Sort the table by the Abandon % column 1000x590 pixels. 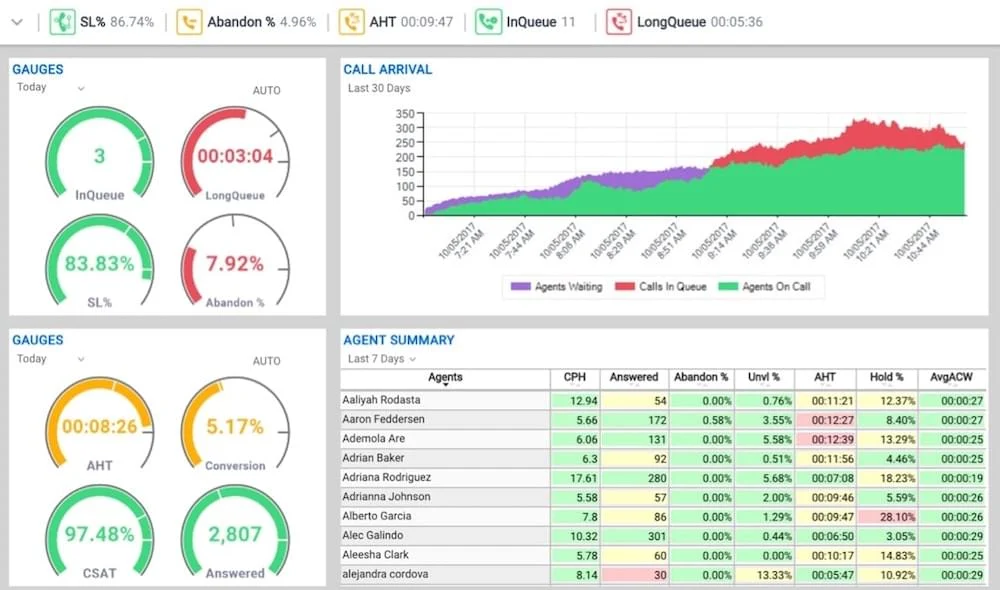click(x=701, y=378)
